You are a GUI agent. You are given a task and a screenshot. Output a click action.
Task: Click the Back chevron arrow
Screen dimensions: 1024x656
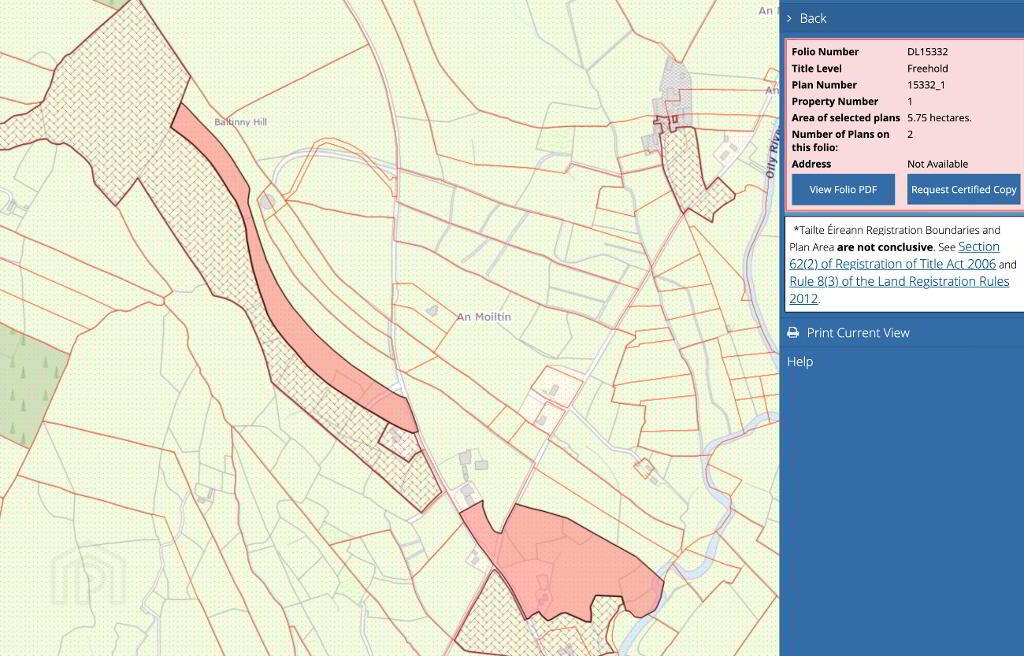[789, 18]
